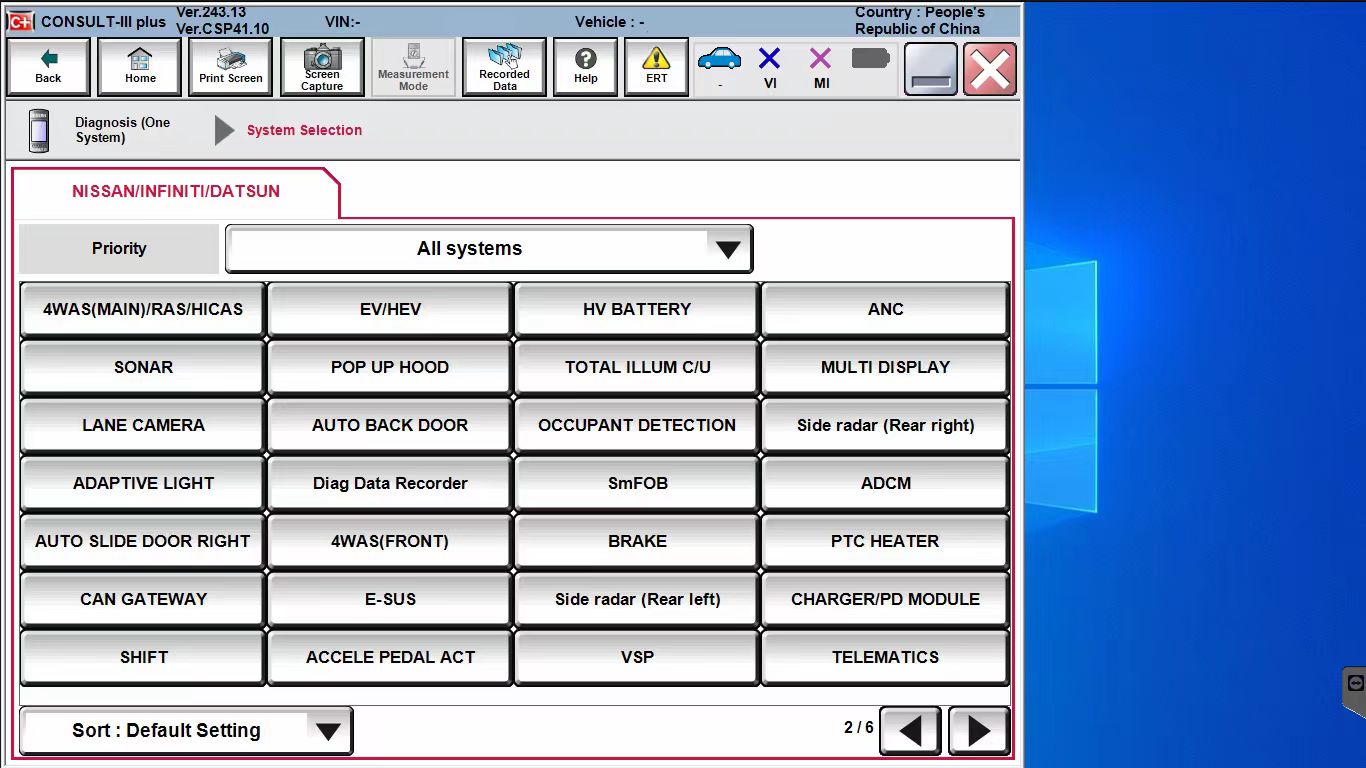Select CHARGER/PD MODULE system
Screen dimensions: 1366x768
(x=885, y=600)
